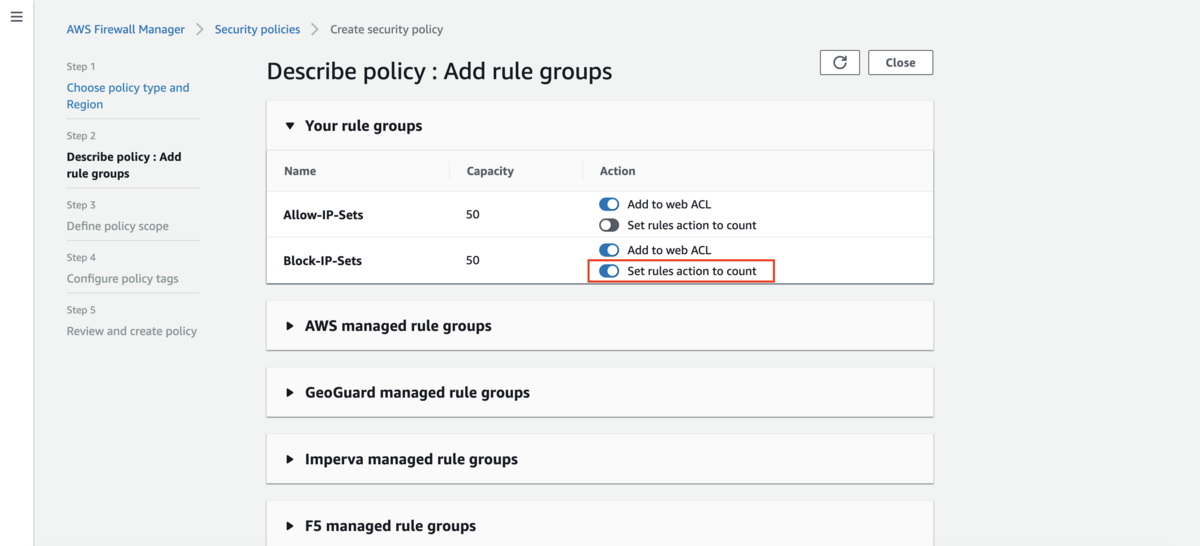Toggle Add to web ACL for Block-IP-Sets
Screen dimensions: 1200x546
tap(609, 250)
